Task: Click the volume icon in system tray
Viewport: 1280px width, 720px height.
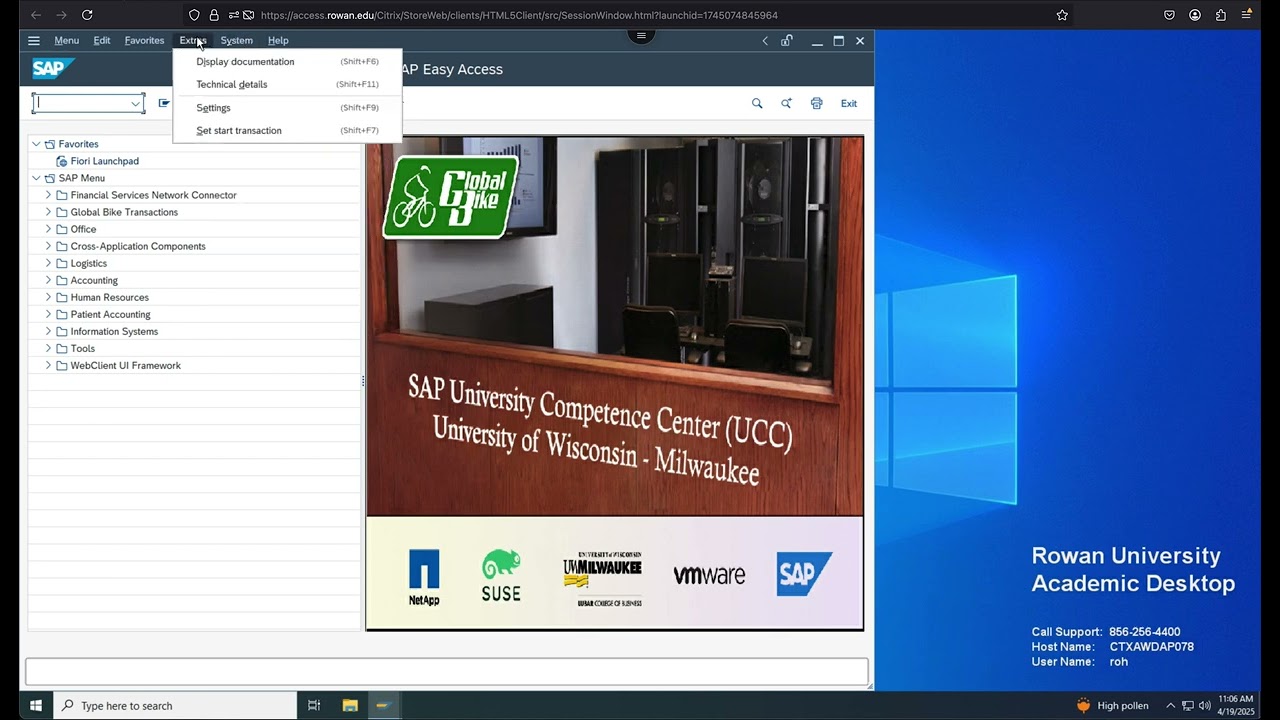Action: pos(1205,705)
